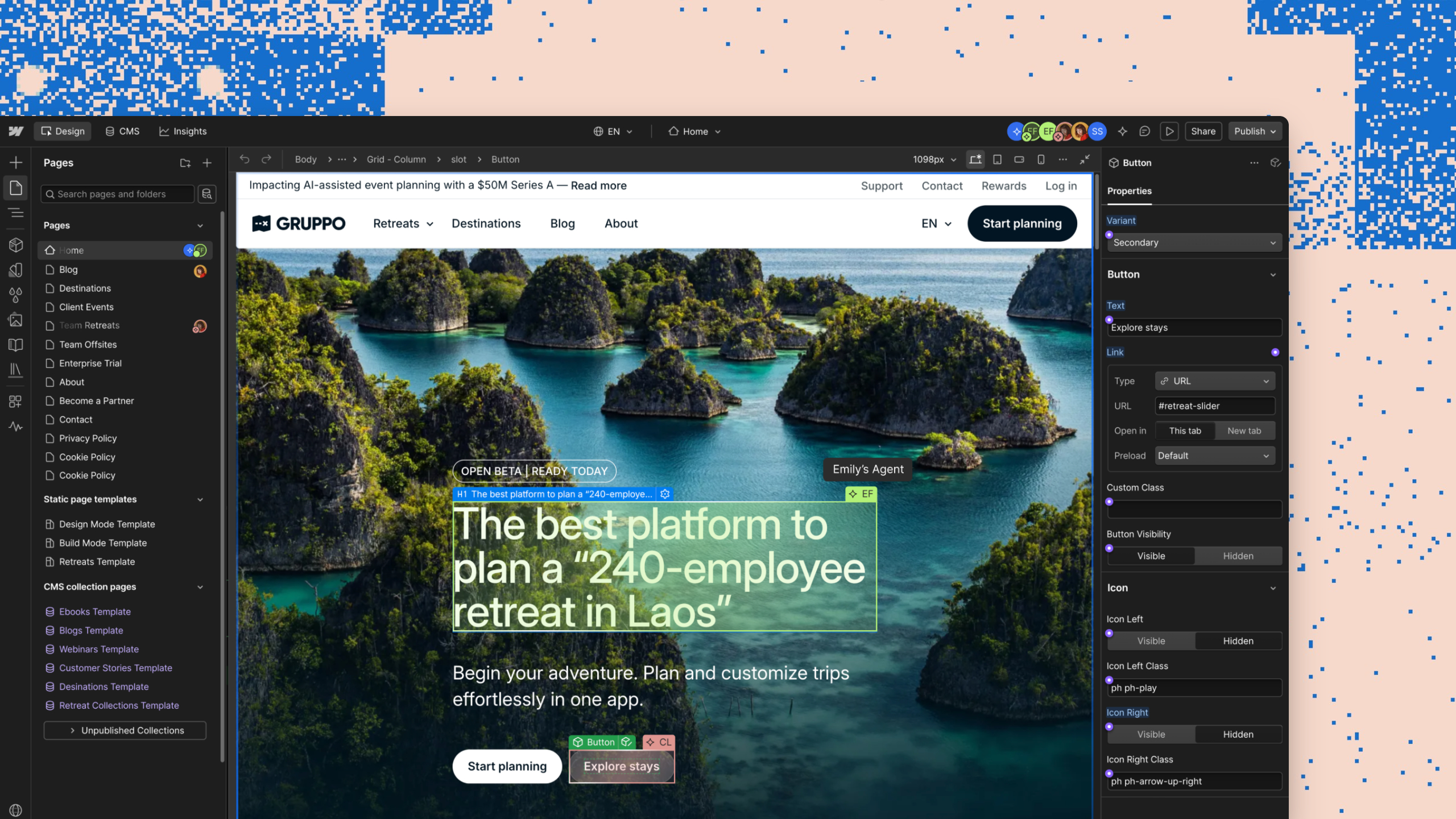
Task: Open the activity pulse icon in sidebar
Action: 16,427
